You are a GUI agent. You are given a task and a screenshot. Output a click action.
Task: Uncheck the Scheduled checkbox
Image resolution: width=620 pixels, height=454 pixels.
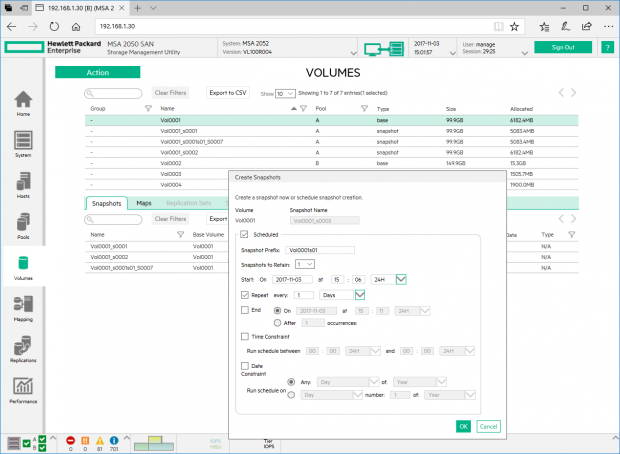point(245,234)
